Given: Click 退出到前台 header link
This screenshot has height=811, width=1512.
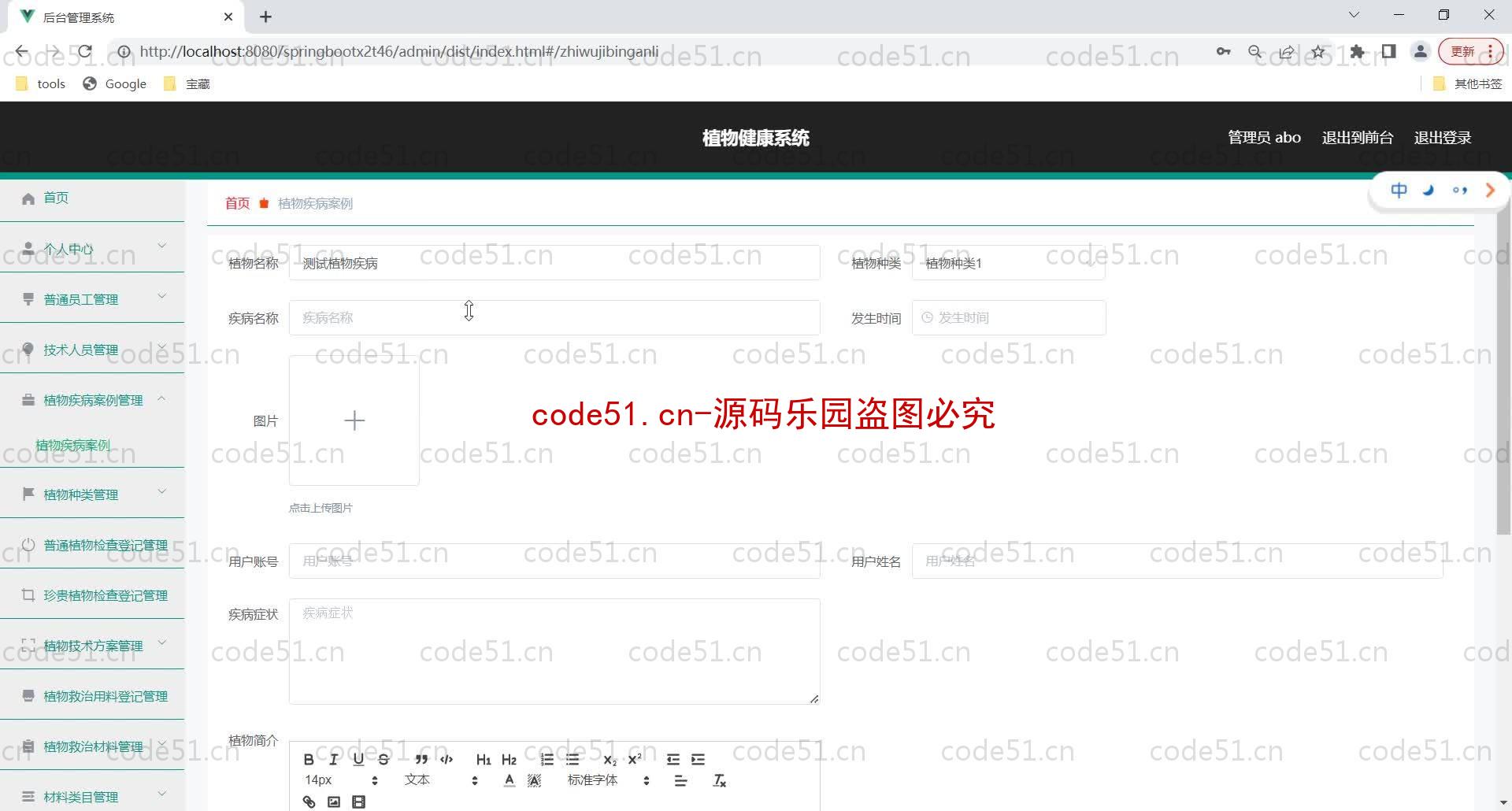Looking at the screenshot, I should [x=1358, y=138].
